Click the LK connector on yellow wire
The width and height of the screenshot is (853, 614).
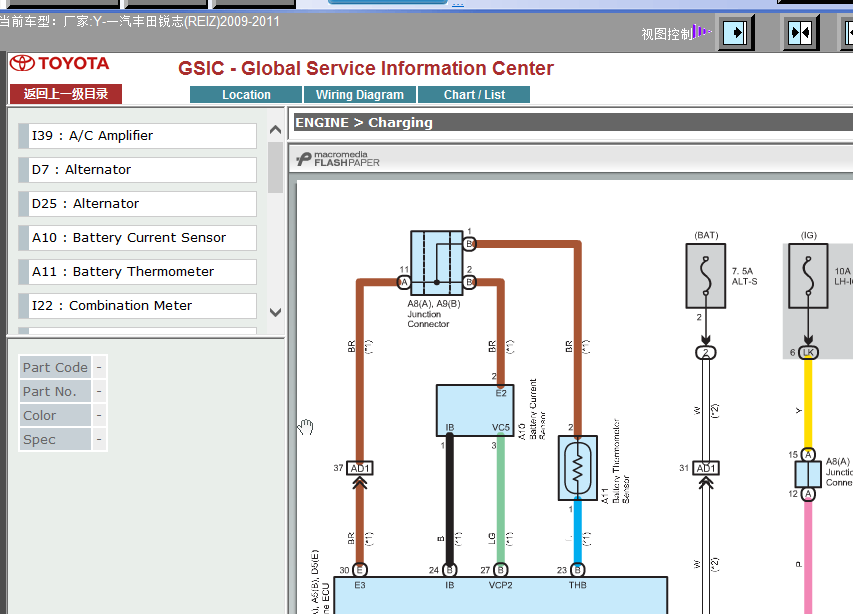808,352
